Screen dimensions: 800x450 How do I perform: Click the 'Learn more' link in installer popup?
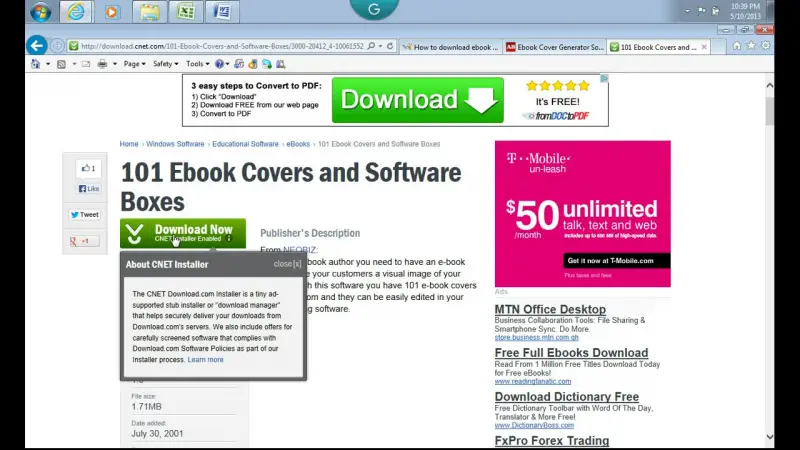205,360
